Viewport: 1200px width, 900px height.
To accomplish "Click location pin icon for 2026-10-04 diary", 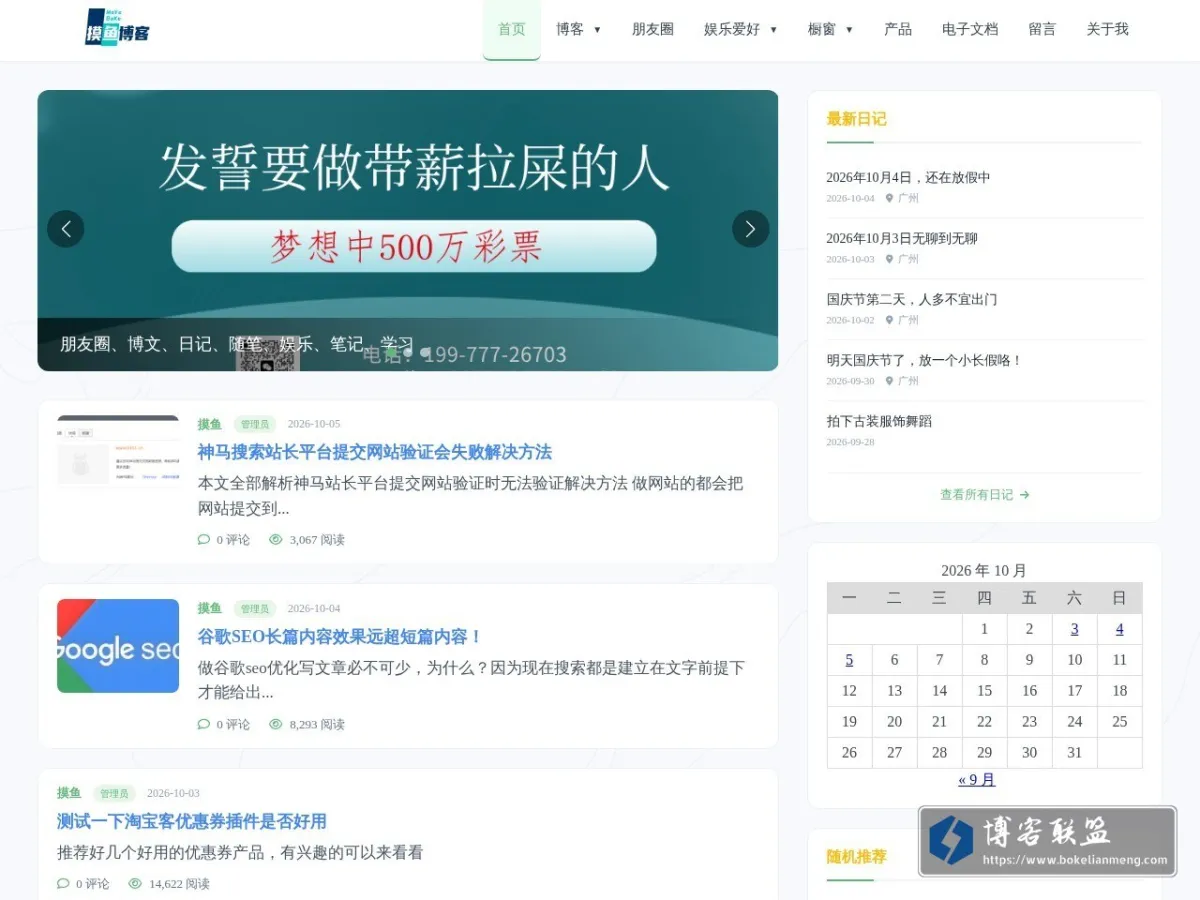I will coord(889,198).
